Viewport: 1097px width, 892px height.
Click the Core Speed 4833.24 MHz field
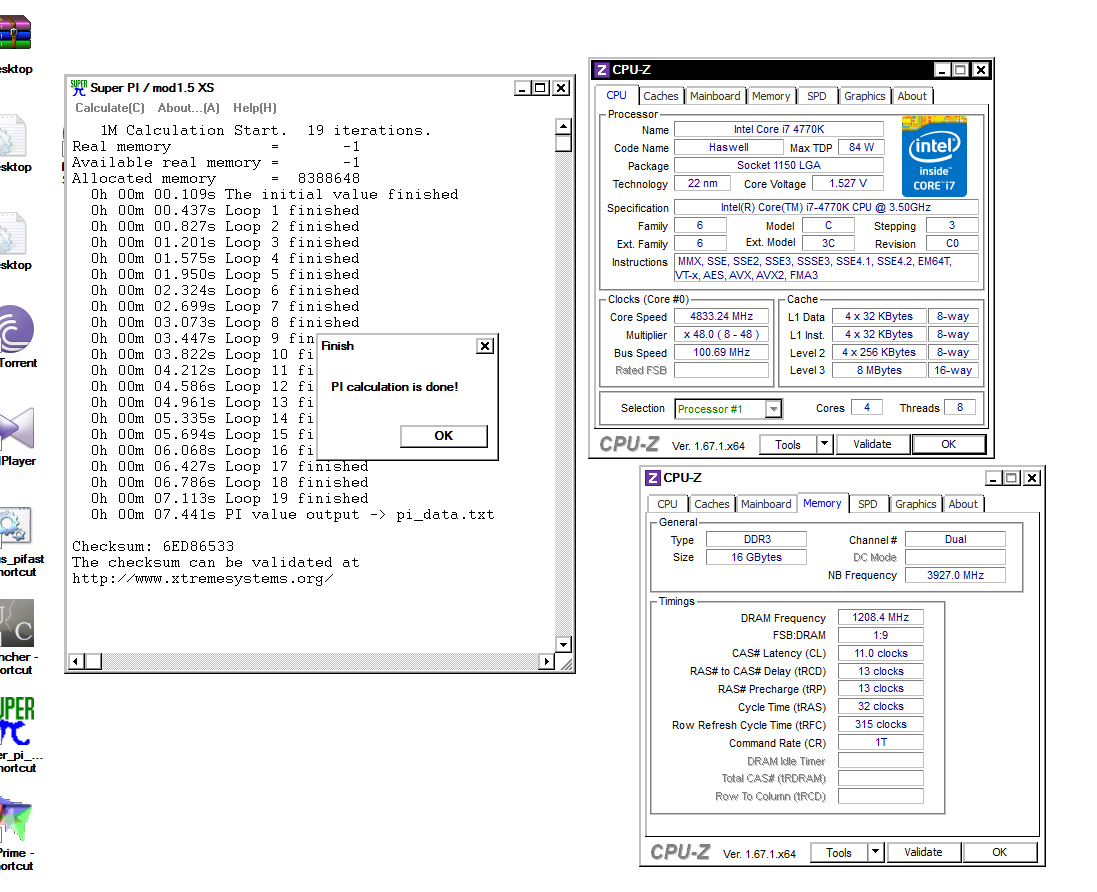click(721, 316)
